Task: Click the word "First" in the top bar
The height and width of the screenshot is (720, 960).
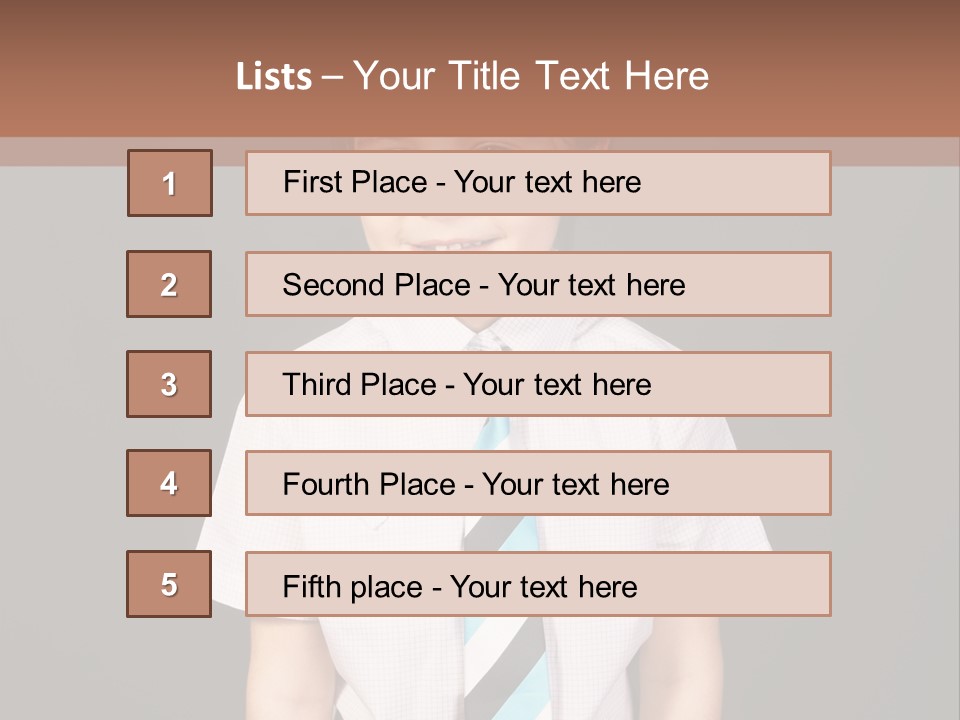Action: pyautogui.click(x=311, y=182)
